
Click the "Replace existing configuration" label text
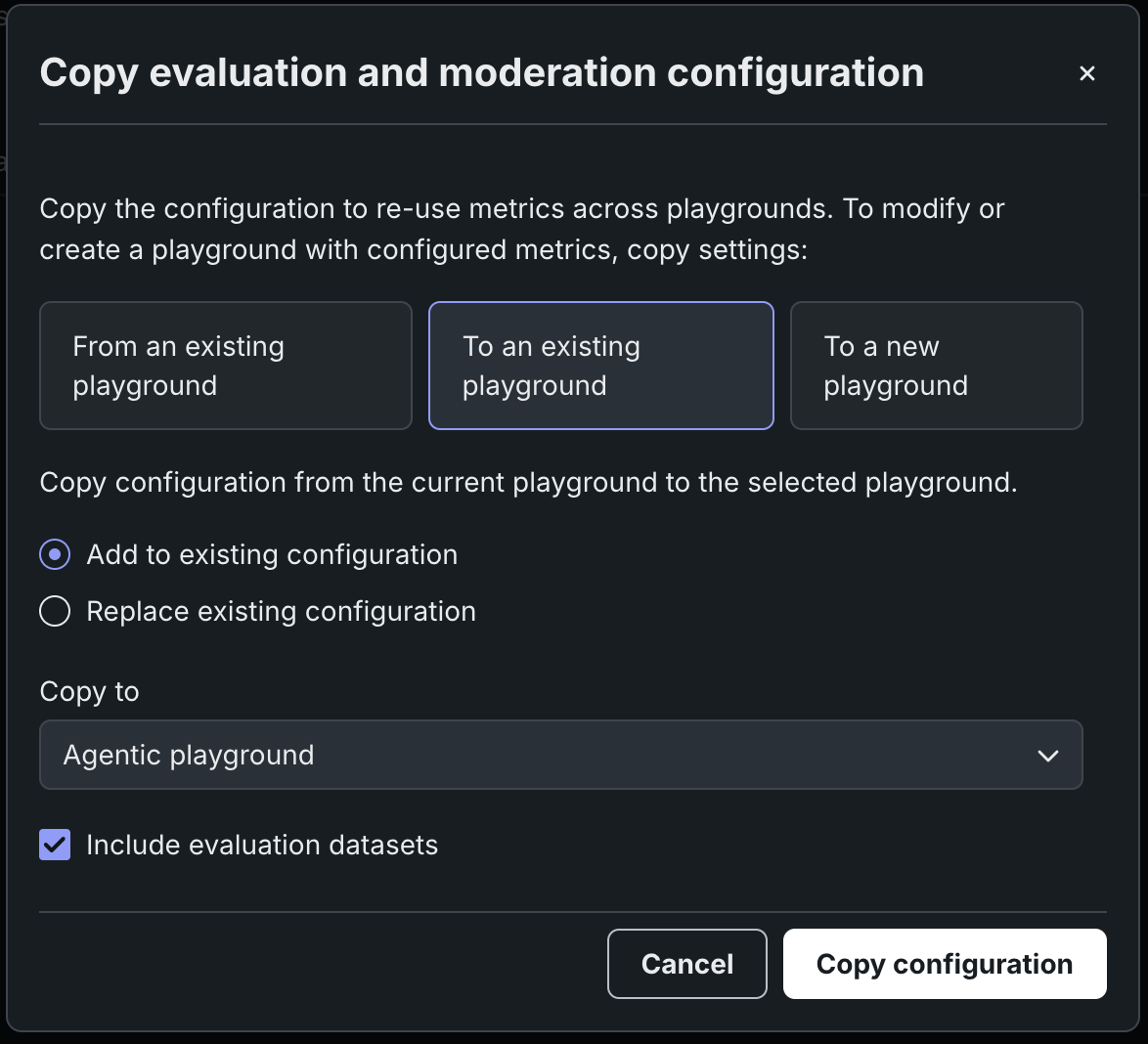pyautogui.click(x=281, y=612)
